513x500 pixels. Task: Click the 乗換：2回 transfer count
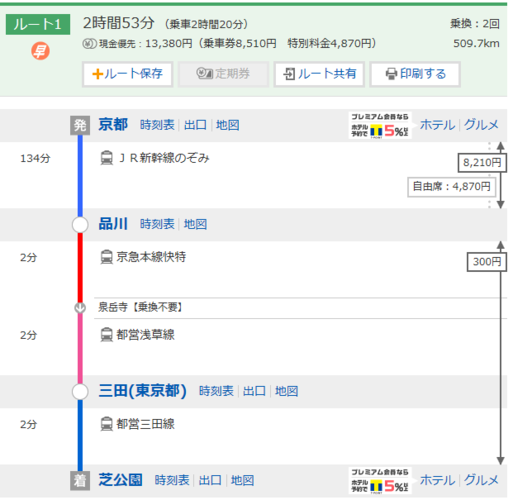click(475, 24)
